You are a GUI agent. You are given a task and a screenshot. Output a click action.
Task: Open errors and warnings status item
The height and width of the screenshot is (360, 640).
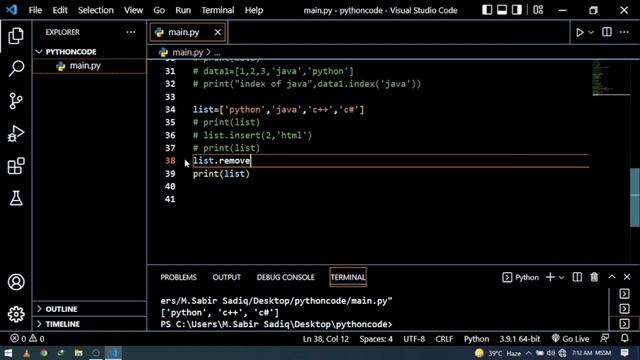click(x=27, y=339)
